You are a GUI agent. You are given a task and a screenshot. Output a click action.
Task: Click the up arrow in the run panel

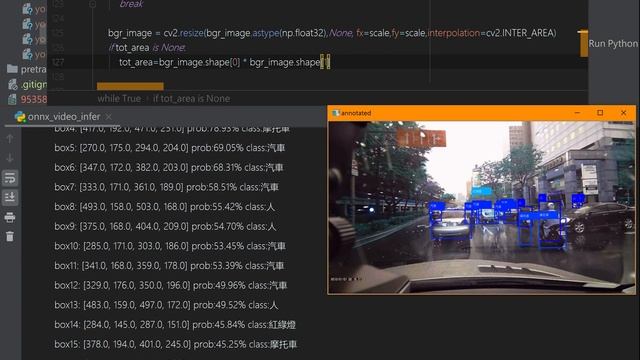[10, 139]
